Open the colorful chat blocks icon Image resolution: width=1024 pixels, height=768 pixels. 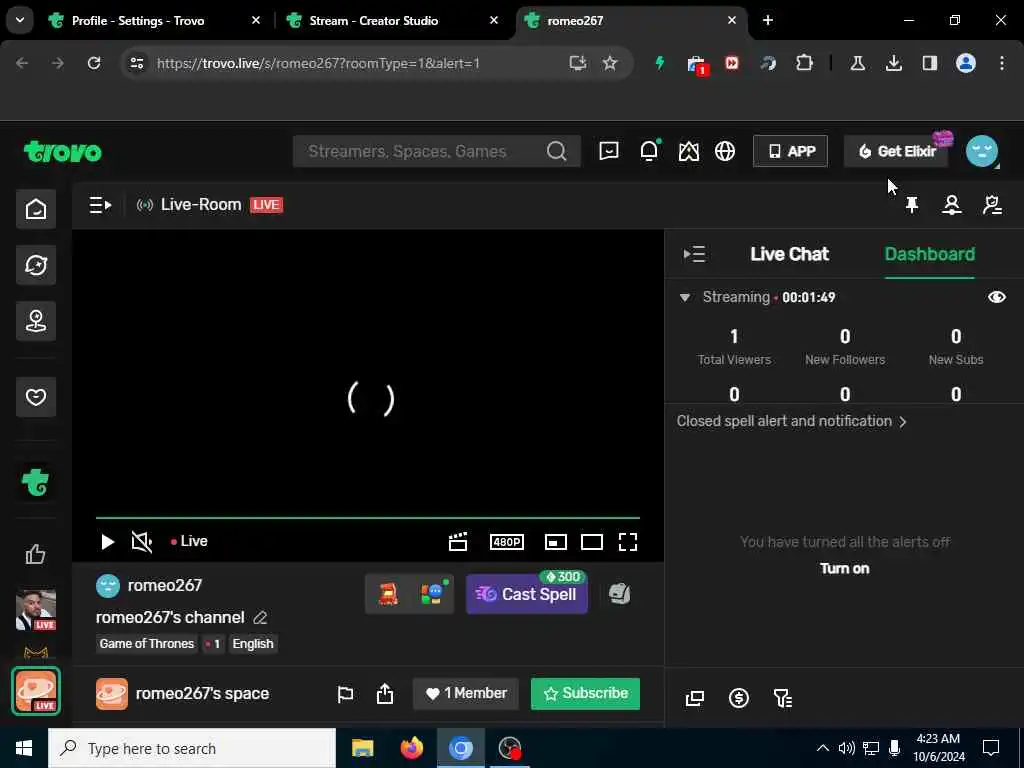point(432,594)
